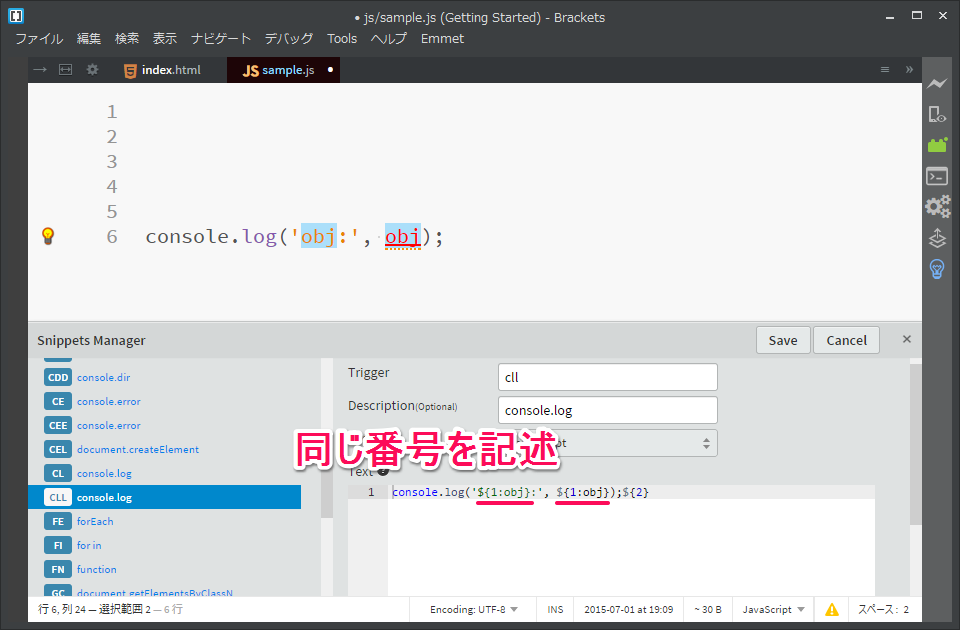This screenshot has height=630, width=960.
Task: Select the FE forEach snippet
Action: click(165, 521)
